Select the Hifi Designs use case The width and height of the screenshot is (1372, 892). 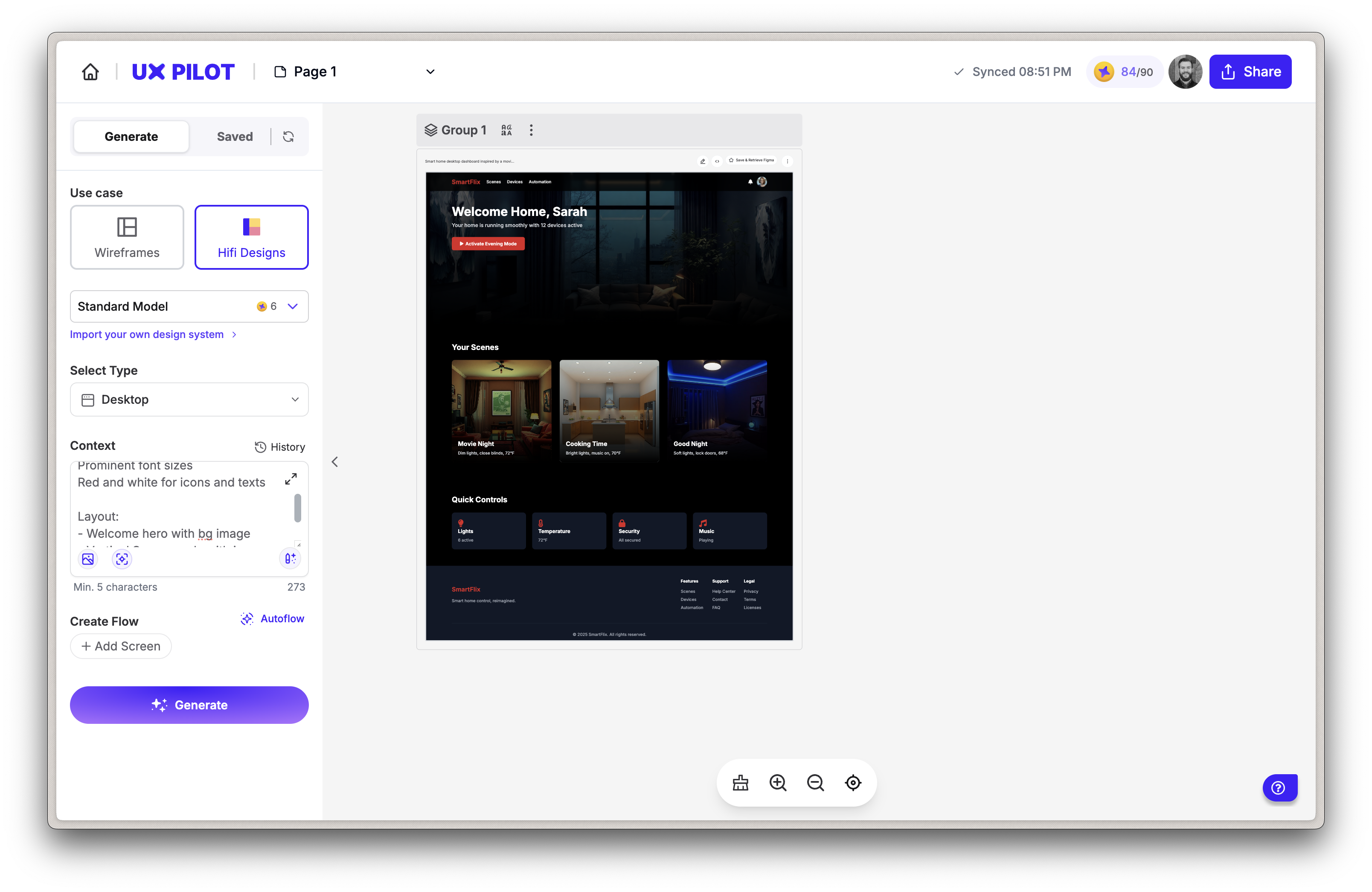pos(251,237)
